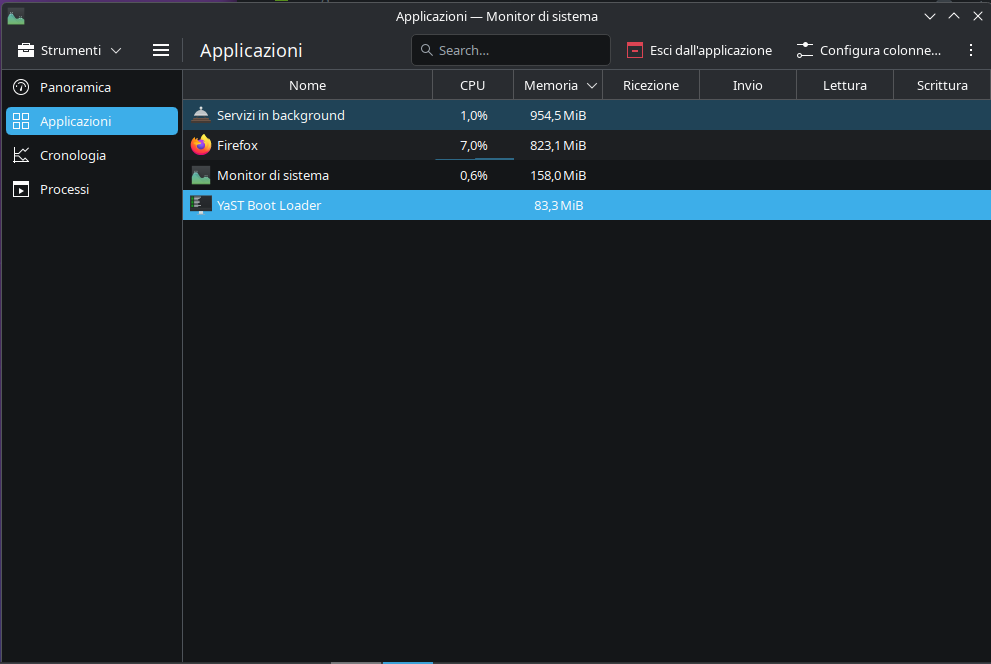Click the Scrittura column header

941,86
